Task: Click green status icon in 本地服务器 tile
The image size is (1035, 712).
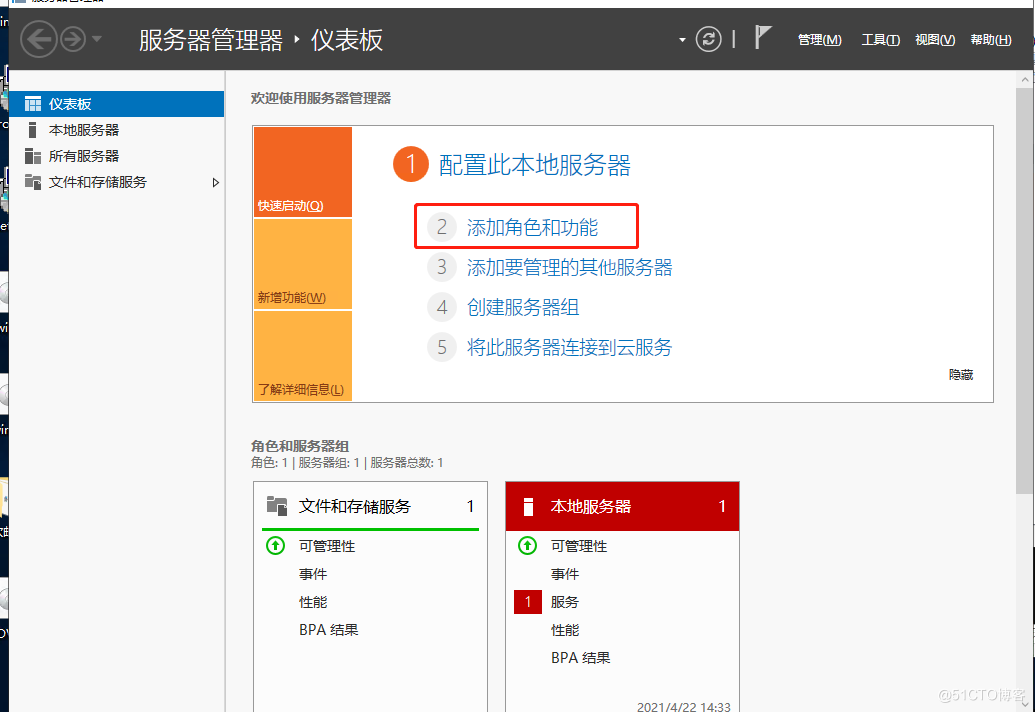Action: [x=527, y=546]
